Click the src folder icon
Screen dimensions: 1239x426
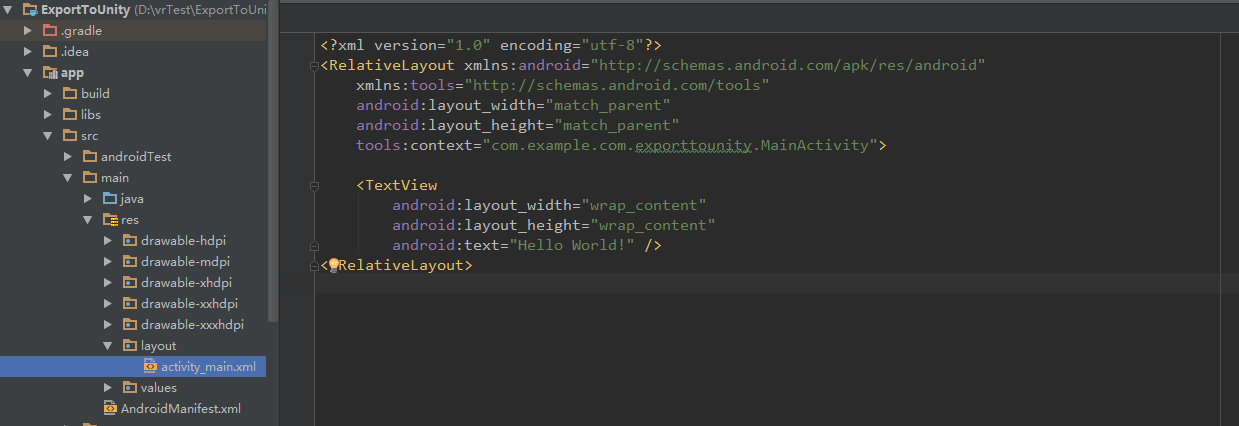[70, 135]
